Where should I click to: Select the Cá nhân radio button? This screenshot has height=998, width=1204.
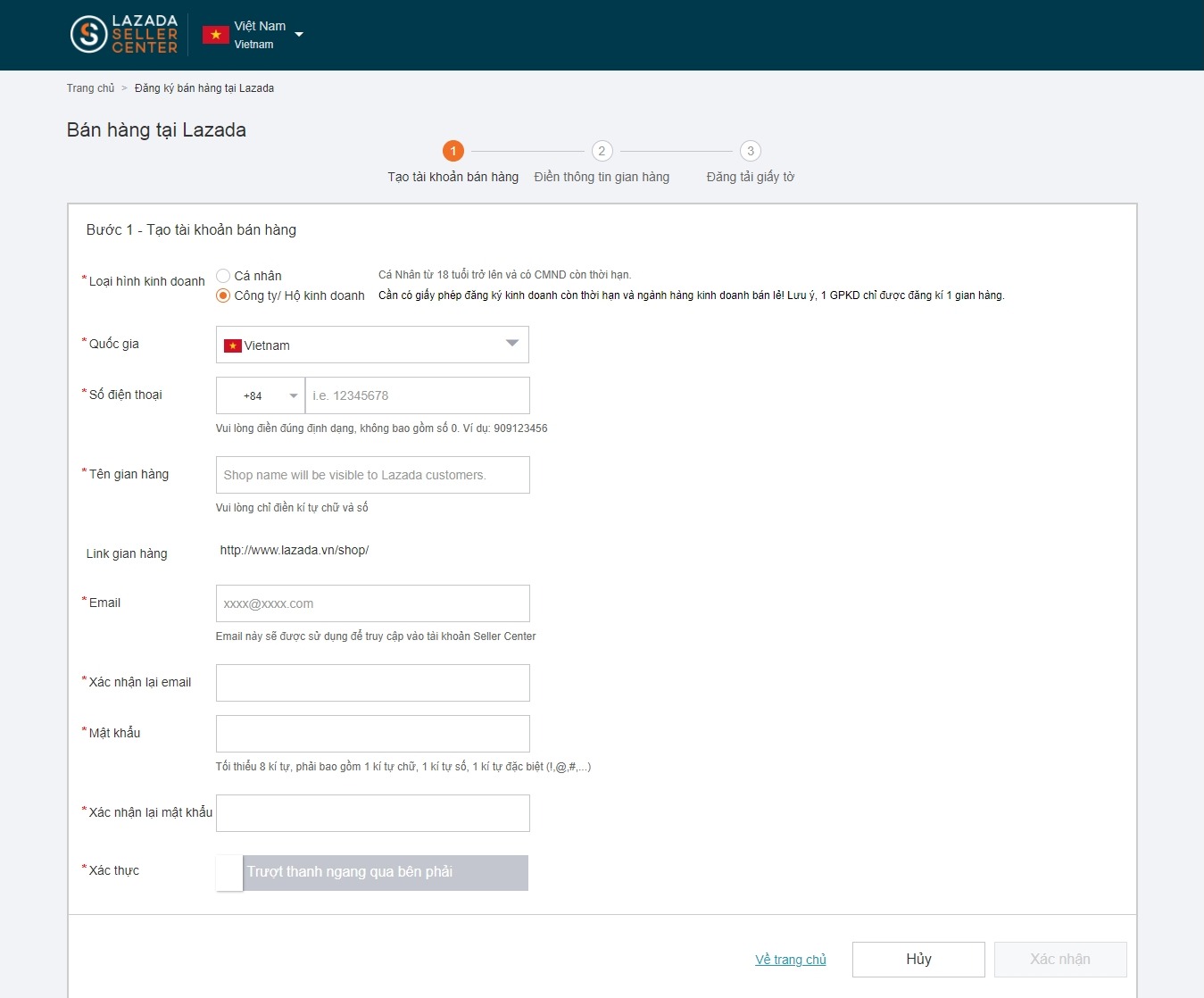(x=223, y=276)
